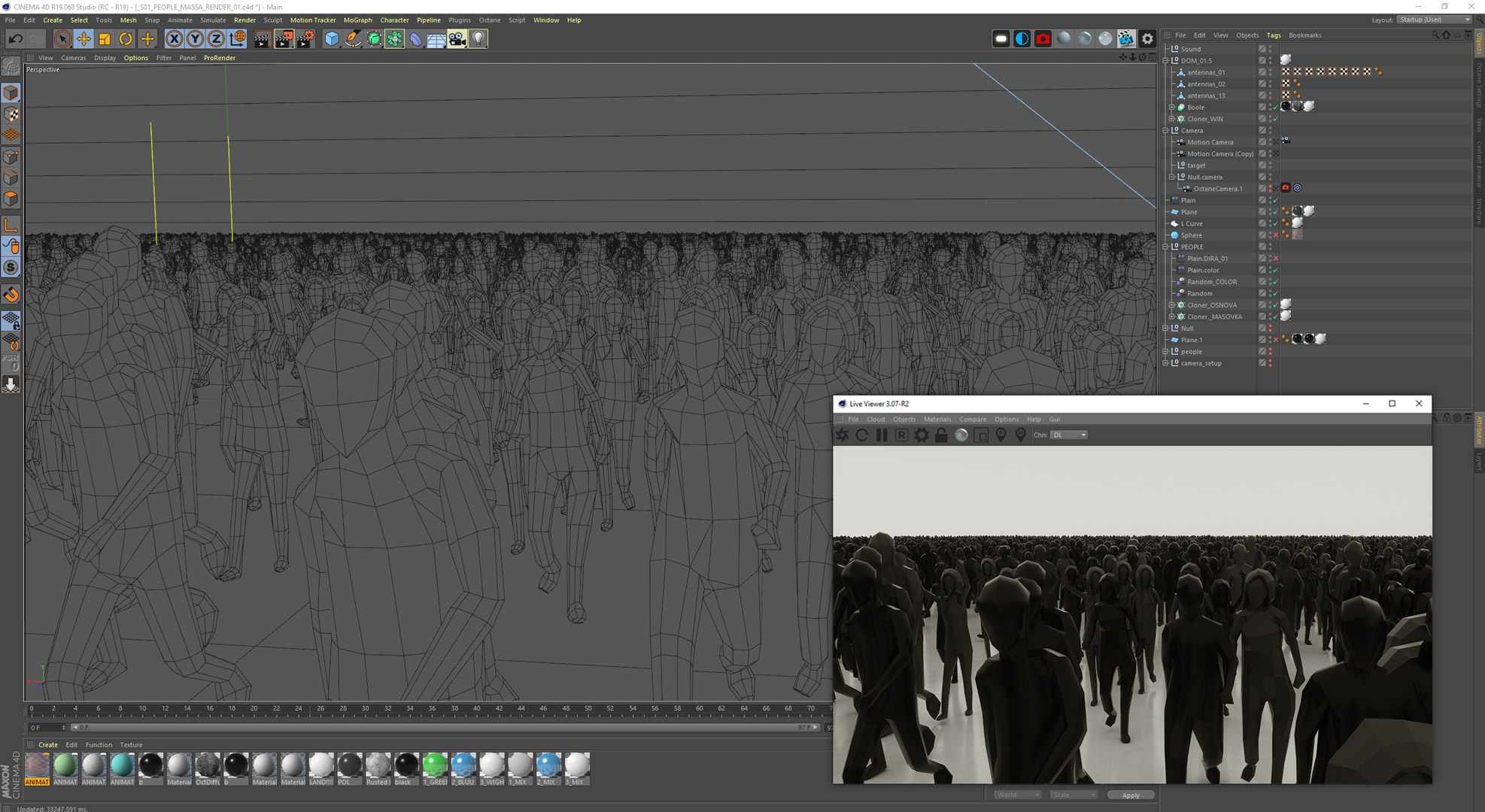1485x812 pixels.
Task: Toggle X axis lock
Action: [174, 38]
